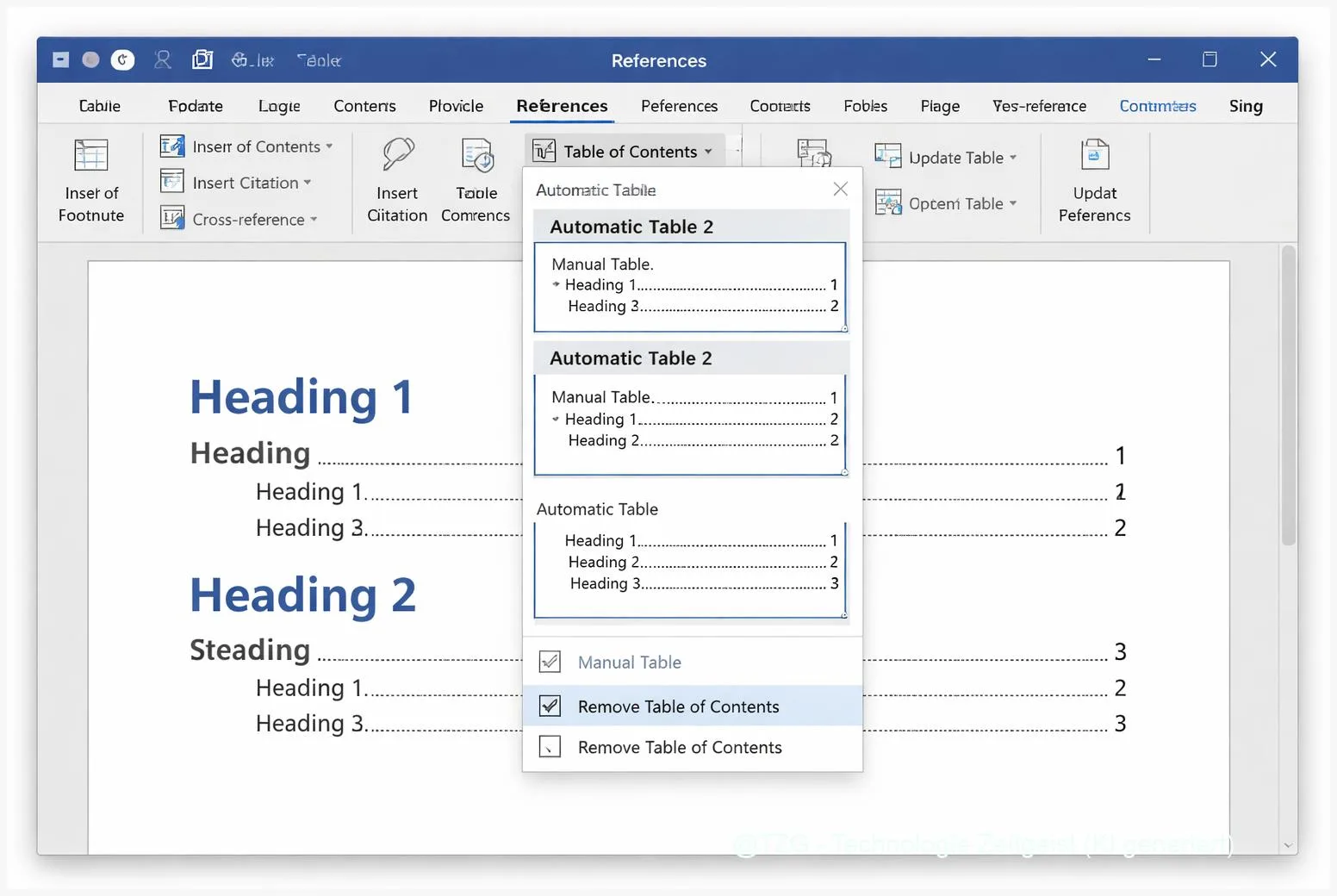Click the user profile icon in title bar
Screen dimensions: 1337x896
click(x=162, y=59)
